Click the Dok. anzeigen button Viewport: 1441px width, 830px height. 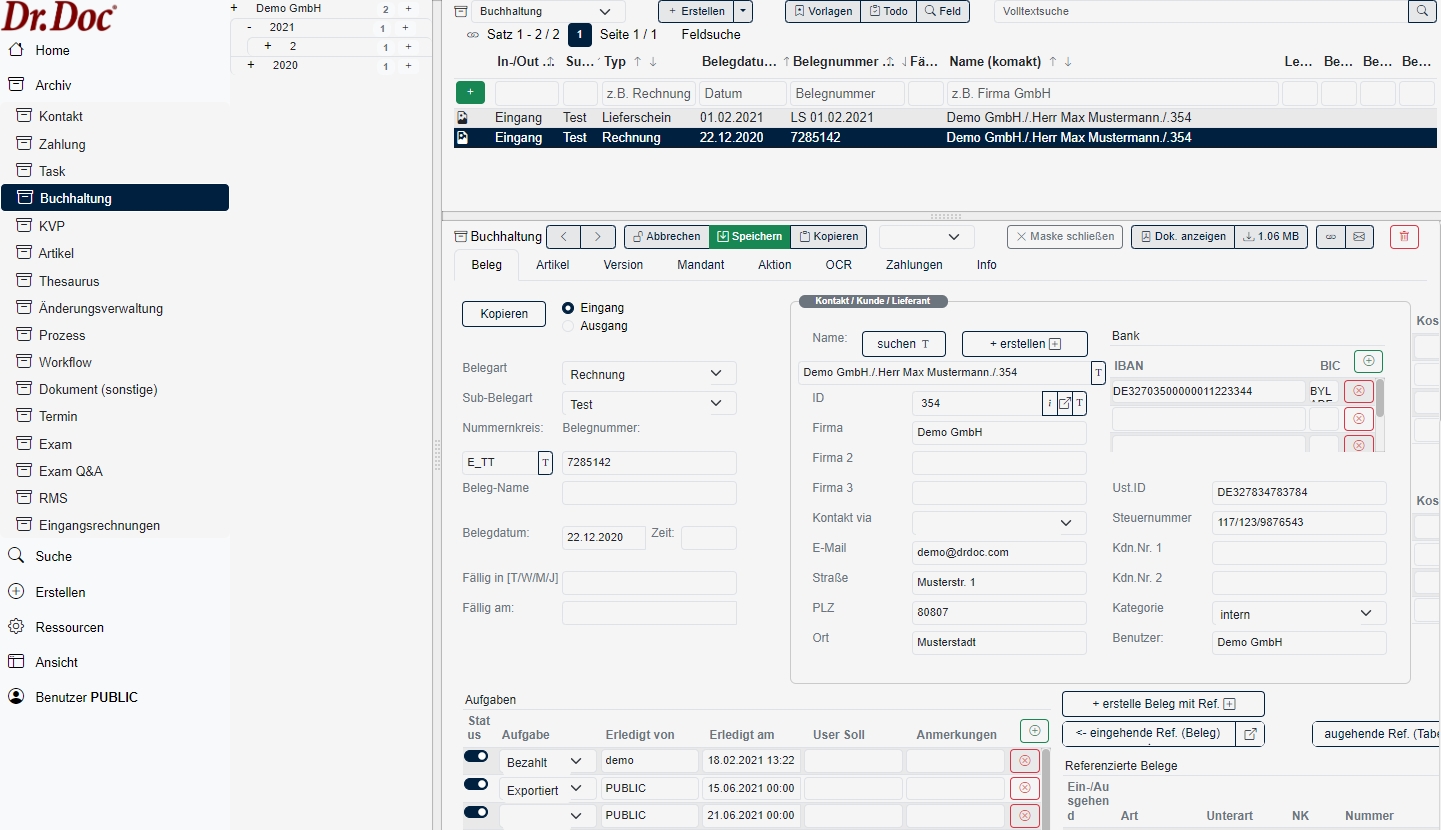point(1183,237)
